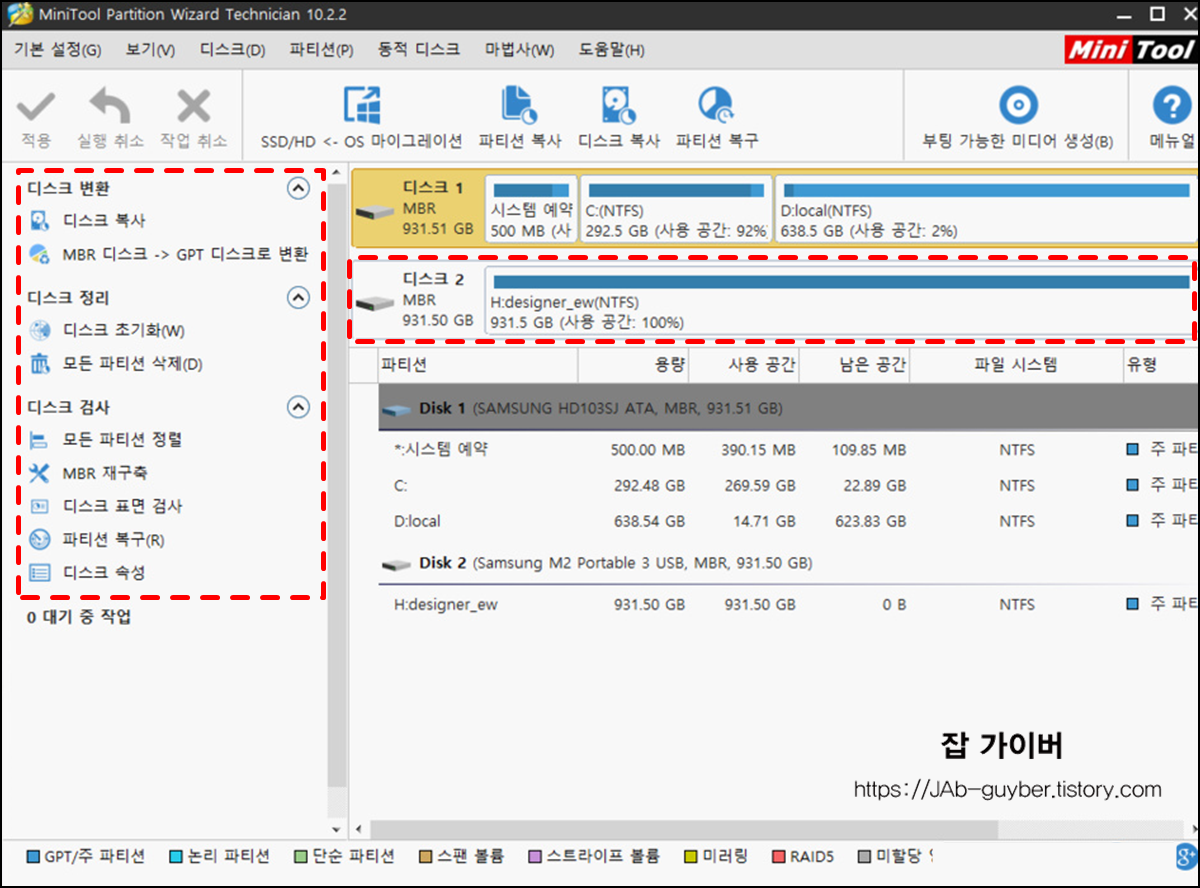
Task: Choose 파티션 복구(R) in sidebar
Action: click(113, 540)
